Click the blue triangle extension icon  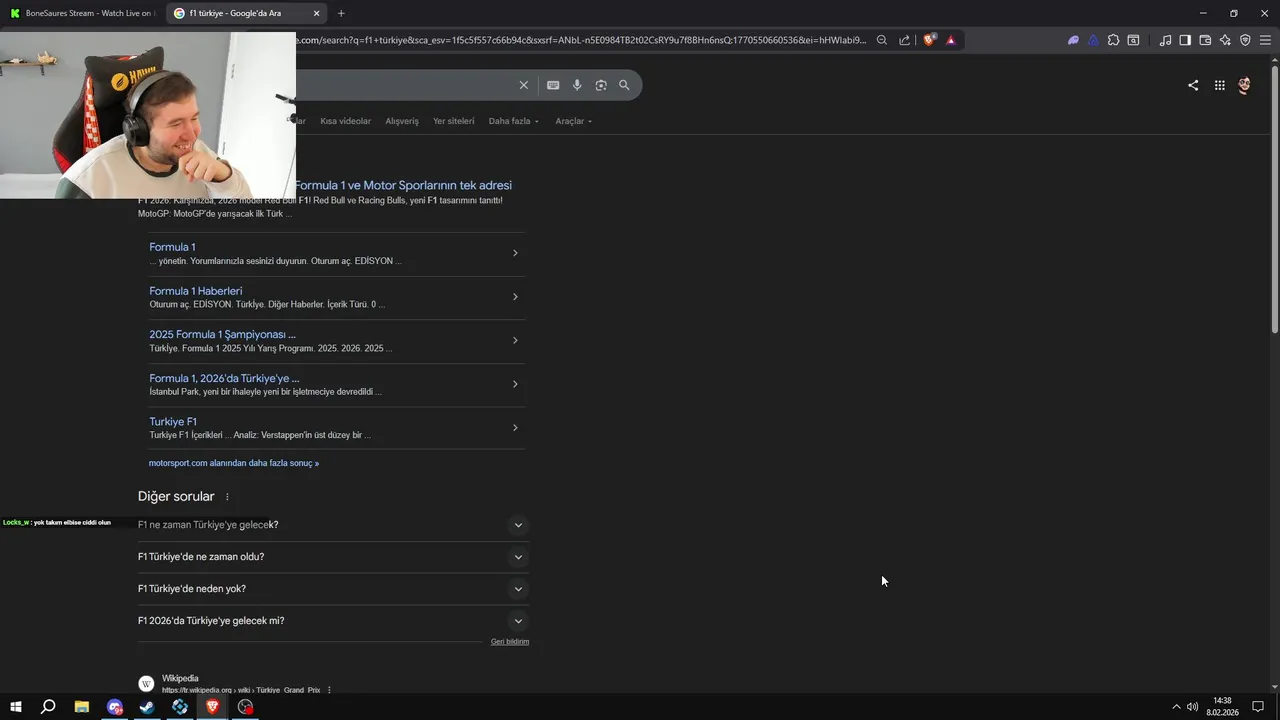[1093, 40]
